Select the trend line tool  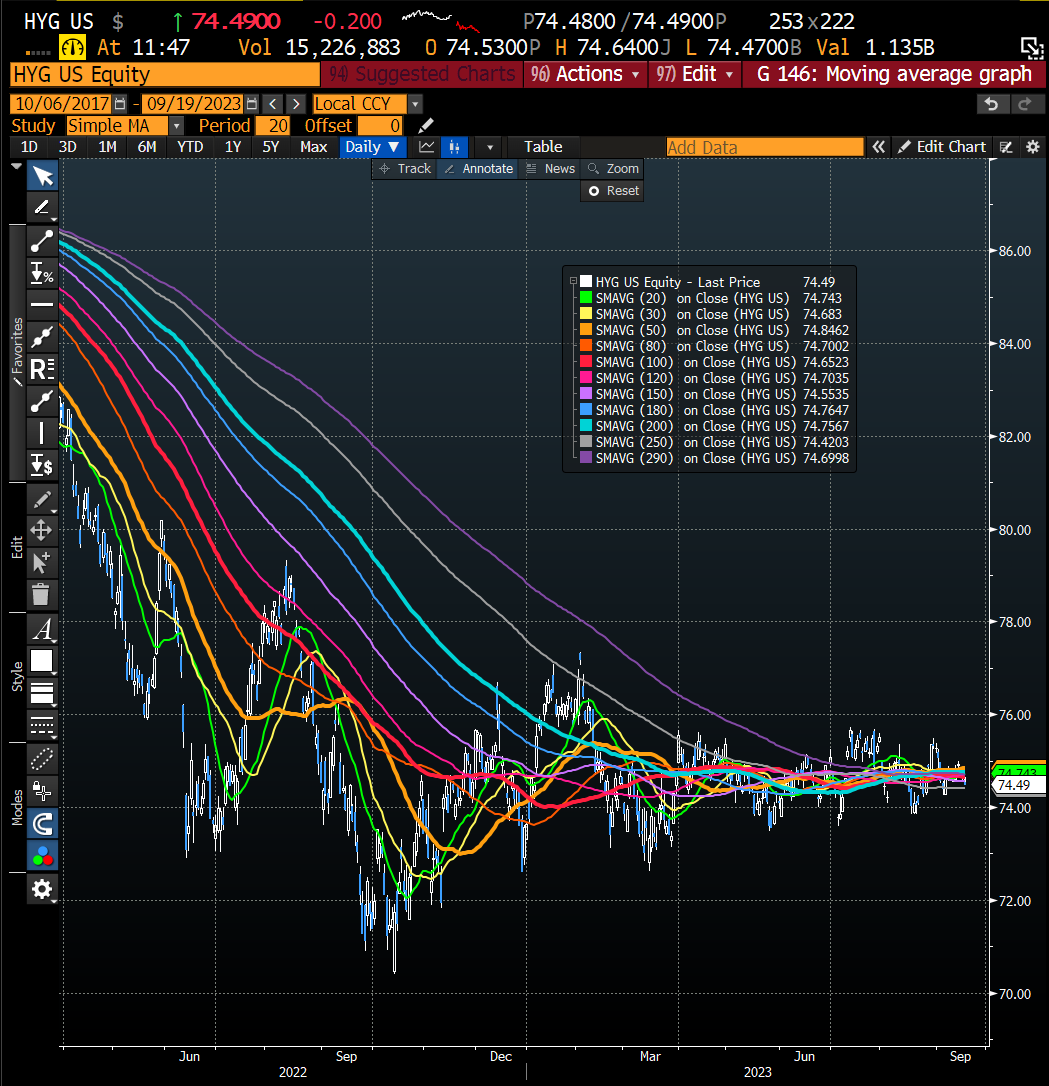pyautogui.click(x=42, y=241)
